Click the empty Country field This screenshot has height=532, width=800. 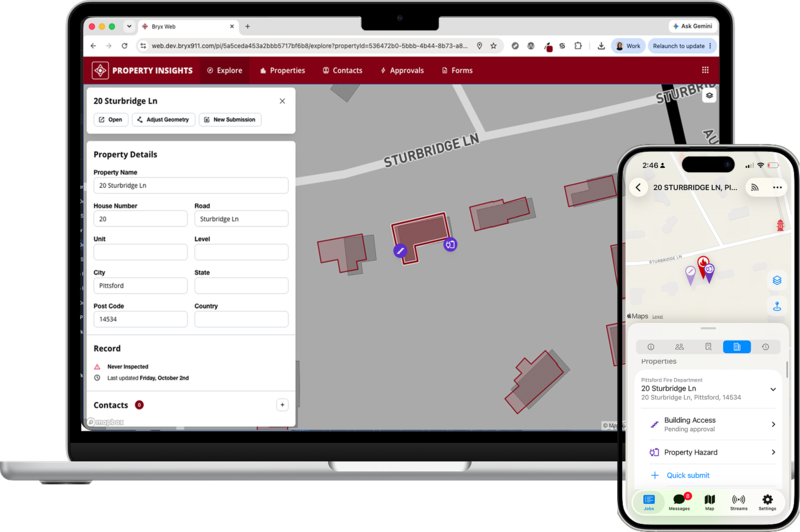pos(241,319)
